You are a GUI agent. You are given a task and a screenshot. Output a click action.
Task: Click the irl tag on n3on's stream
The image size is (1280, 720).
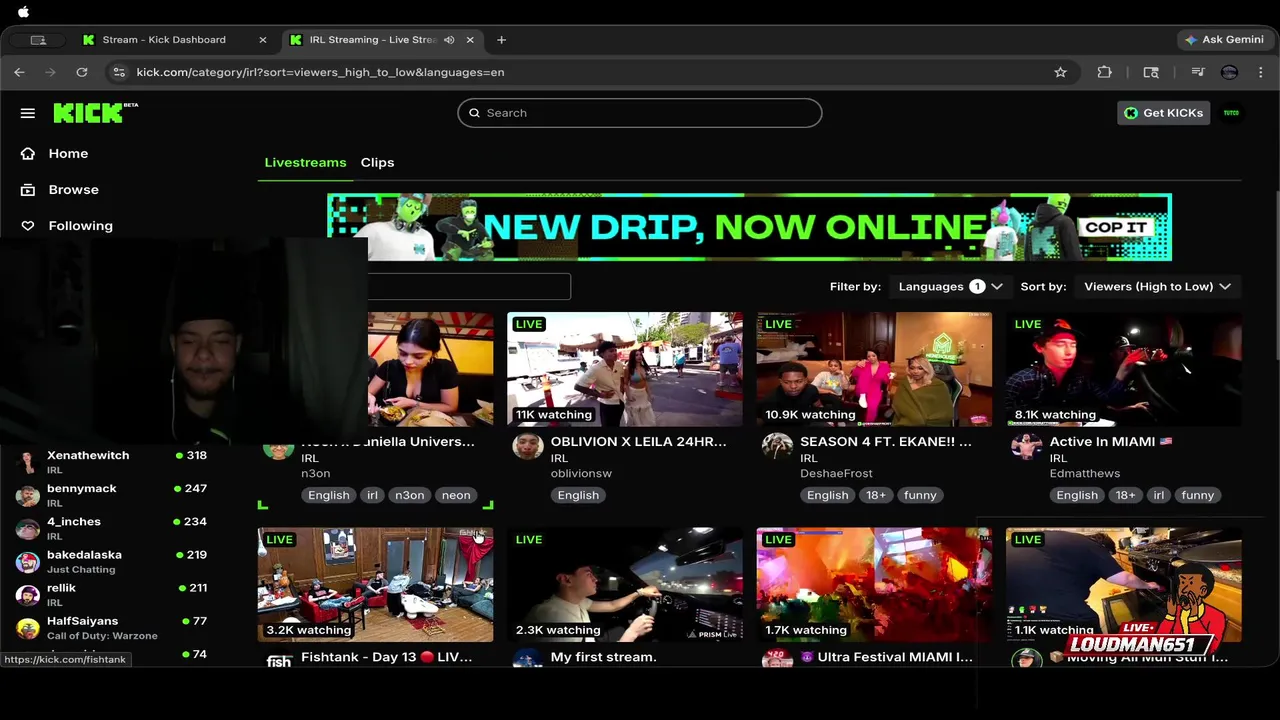372,495
